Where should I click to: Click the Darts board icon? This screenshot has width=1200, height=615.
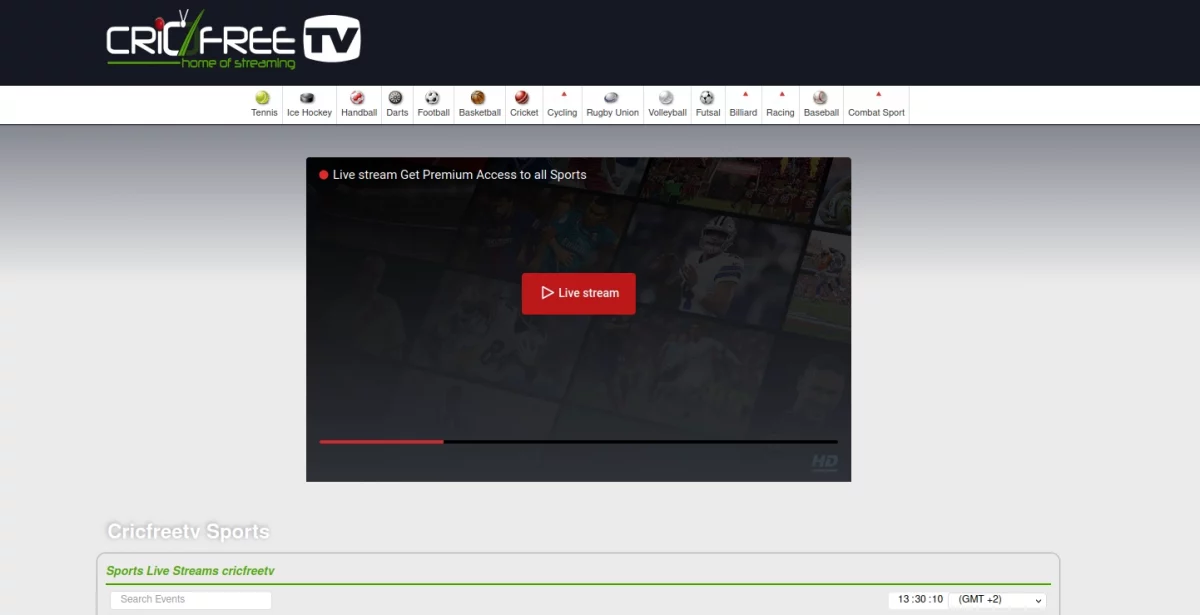coord(396,98)
